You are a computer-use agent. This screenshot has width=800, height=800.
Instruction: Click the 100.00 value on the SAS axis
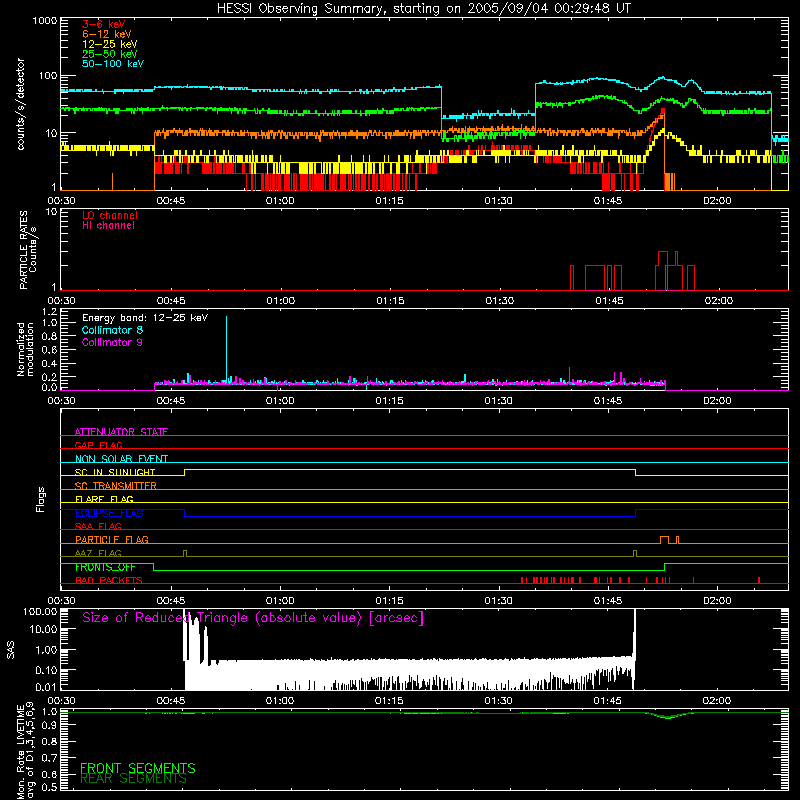tap(40, 611)
